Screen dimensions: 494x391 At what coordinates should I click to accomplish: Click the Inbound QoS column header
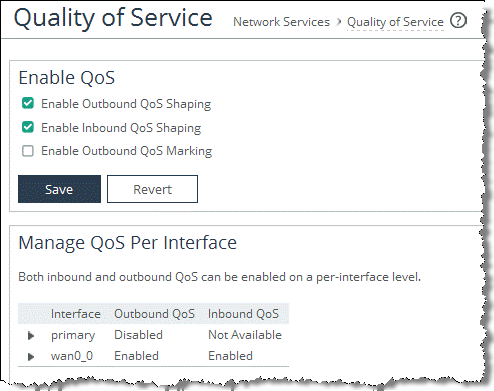tap(243, 314)
